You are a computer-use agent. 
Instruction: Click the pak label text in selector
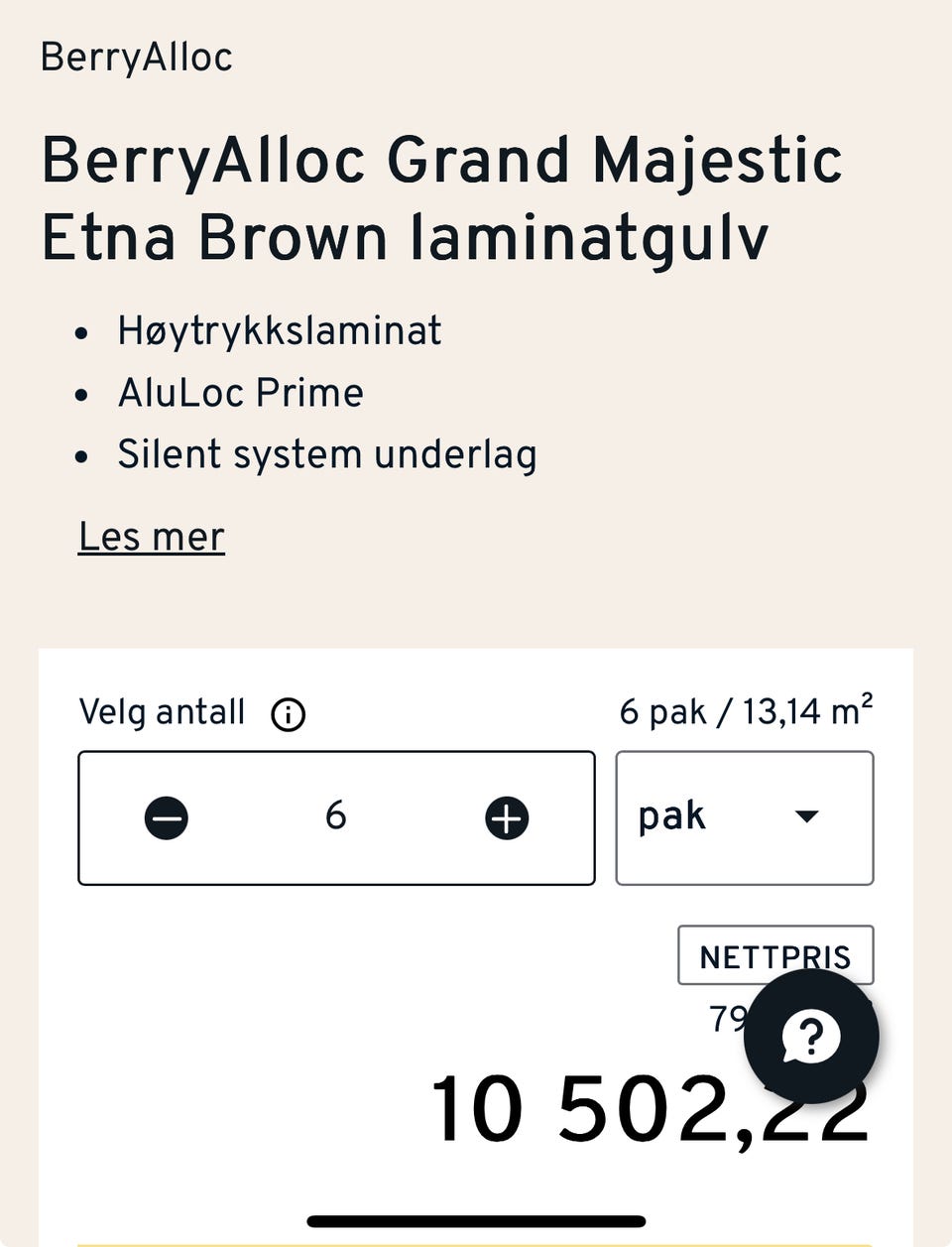[x=671, y=816]
